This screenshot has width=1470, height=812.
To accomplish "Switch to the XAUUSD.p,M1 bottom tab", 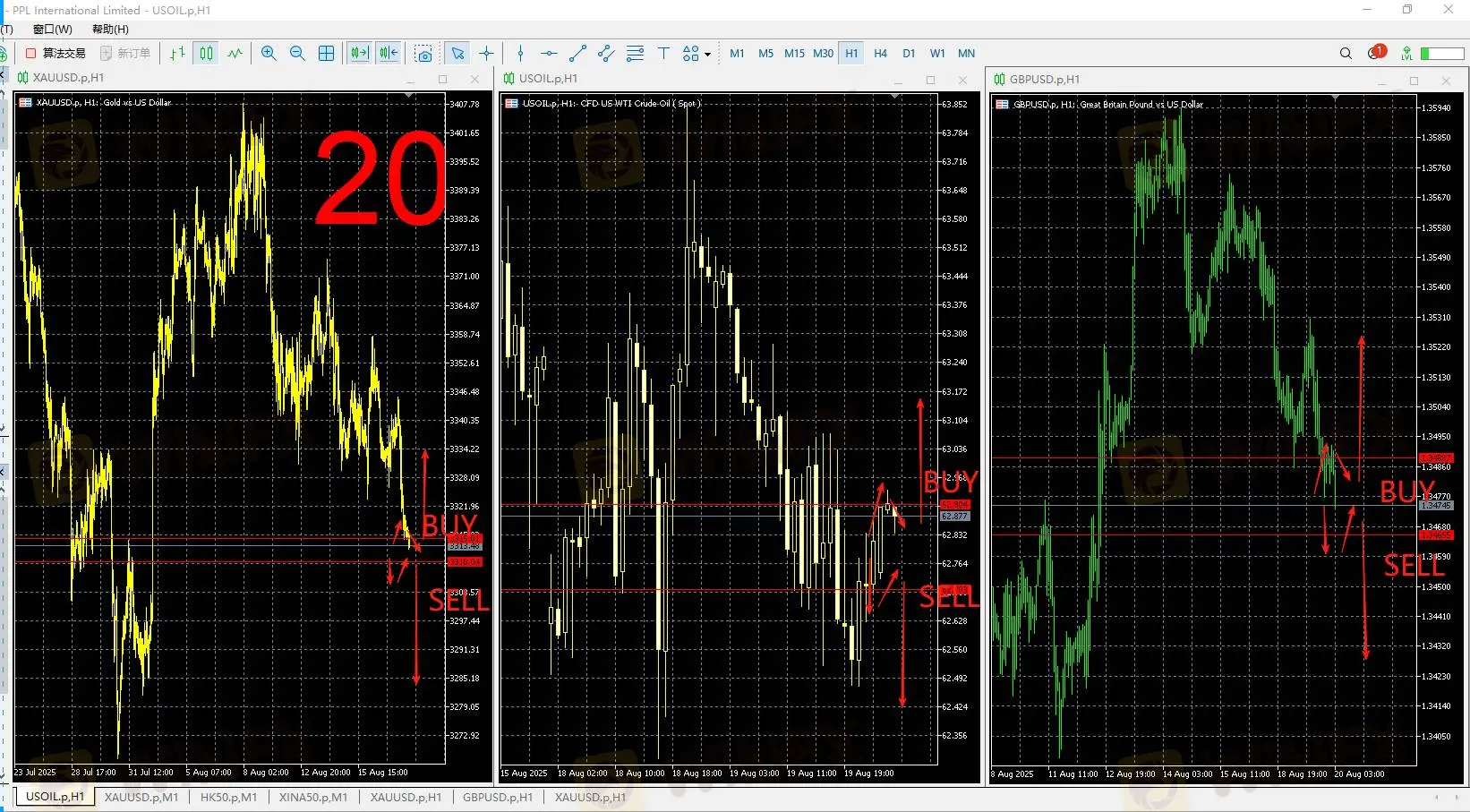I will coord(141,797).
